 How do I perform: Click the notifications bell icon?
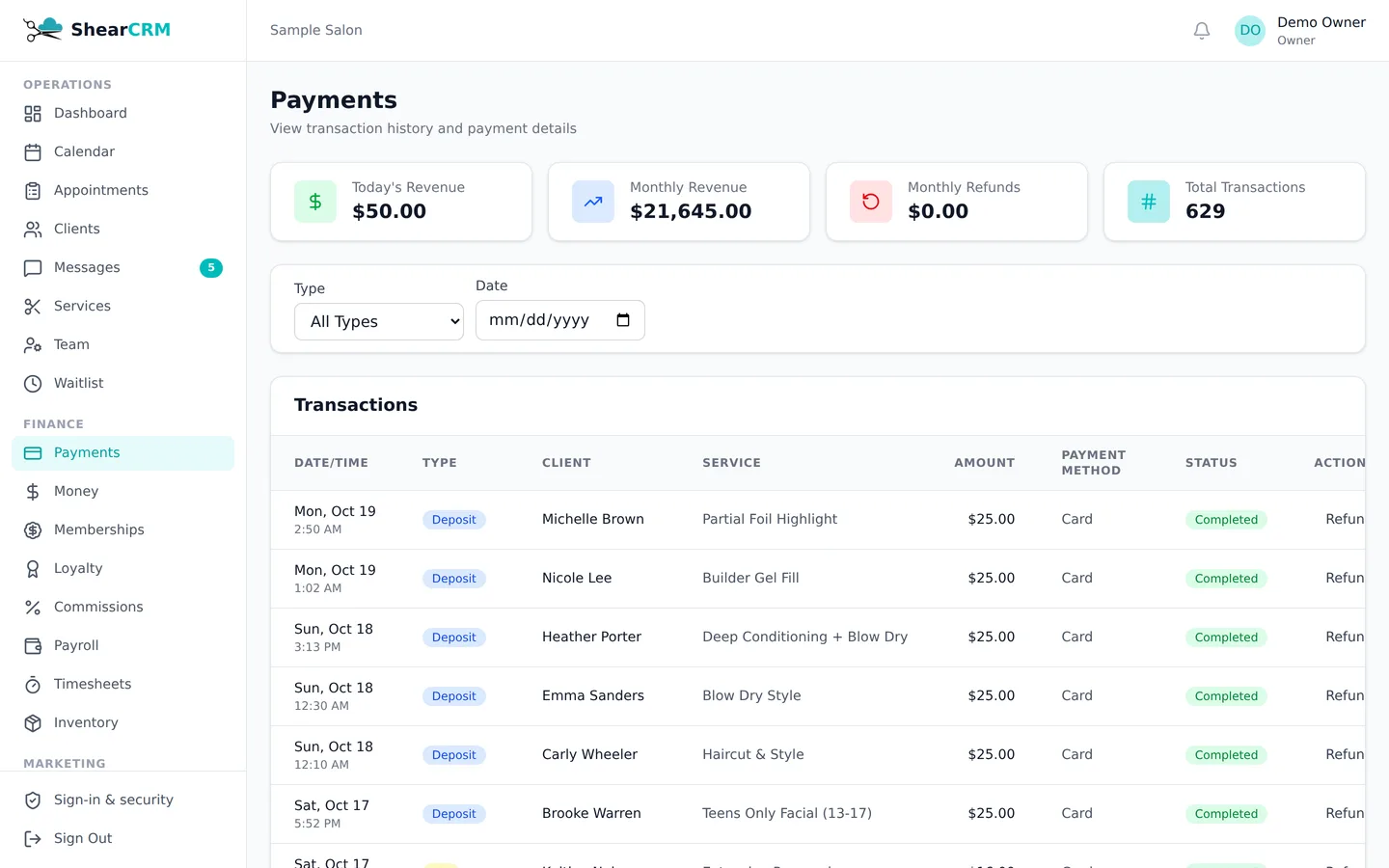pos(1202,31)
